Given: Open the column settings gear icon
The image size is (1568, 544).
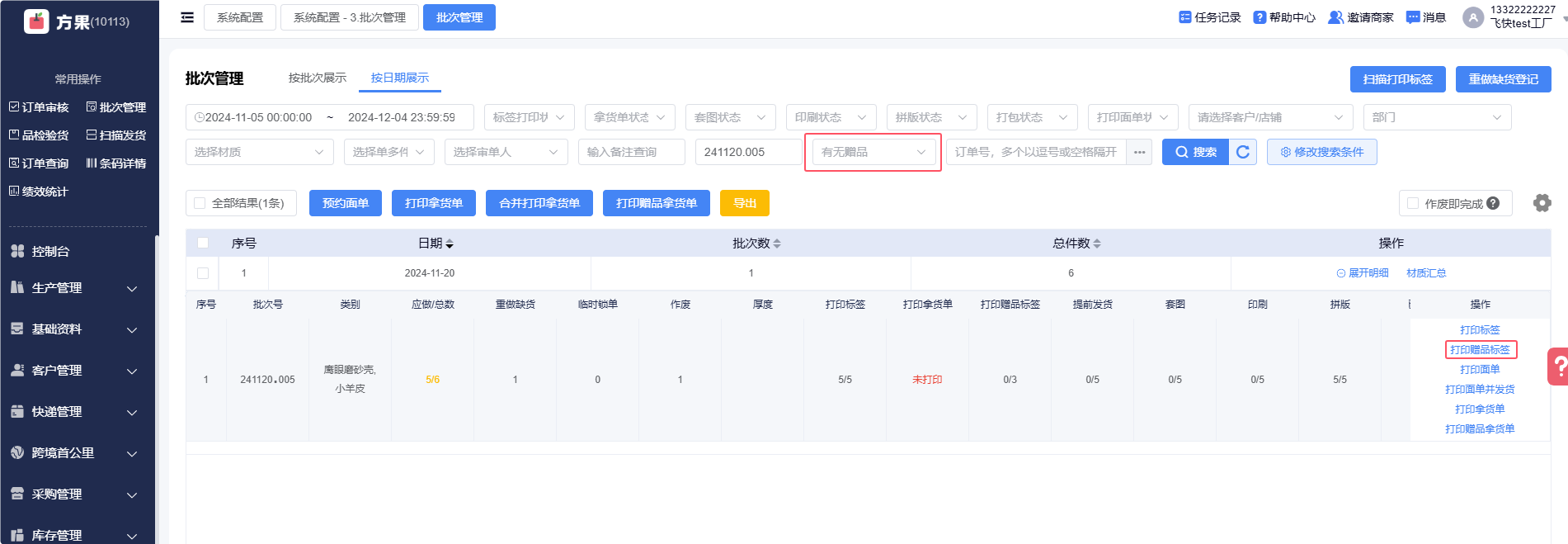Looking at the screenshot, I should click(x=1542, y=203).
